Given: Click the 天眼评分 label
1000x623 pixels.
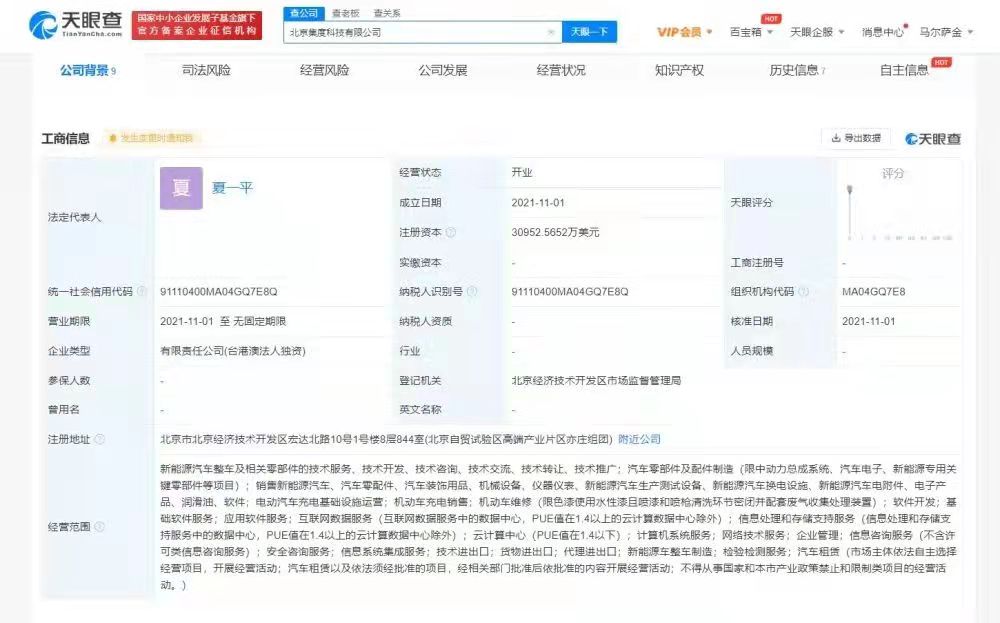Looking at the screenshot, I should click(752, 203).
